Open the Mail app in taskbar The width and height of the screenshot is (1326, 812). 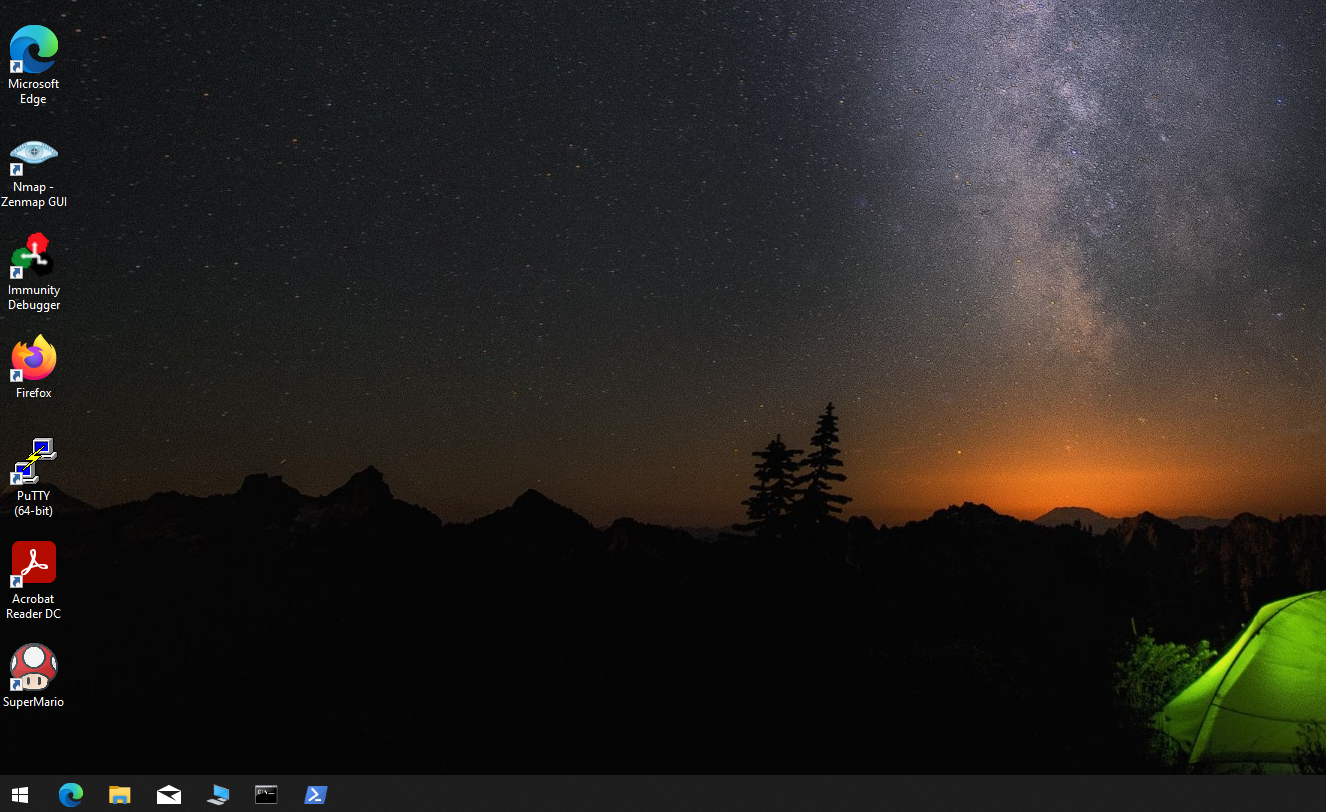click(168, 795)
